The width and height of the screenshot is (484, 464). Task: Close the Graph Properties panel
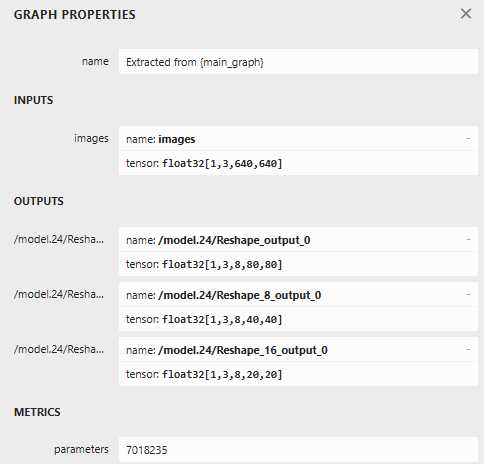pos(466,14)
